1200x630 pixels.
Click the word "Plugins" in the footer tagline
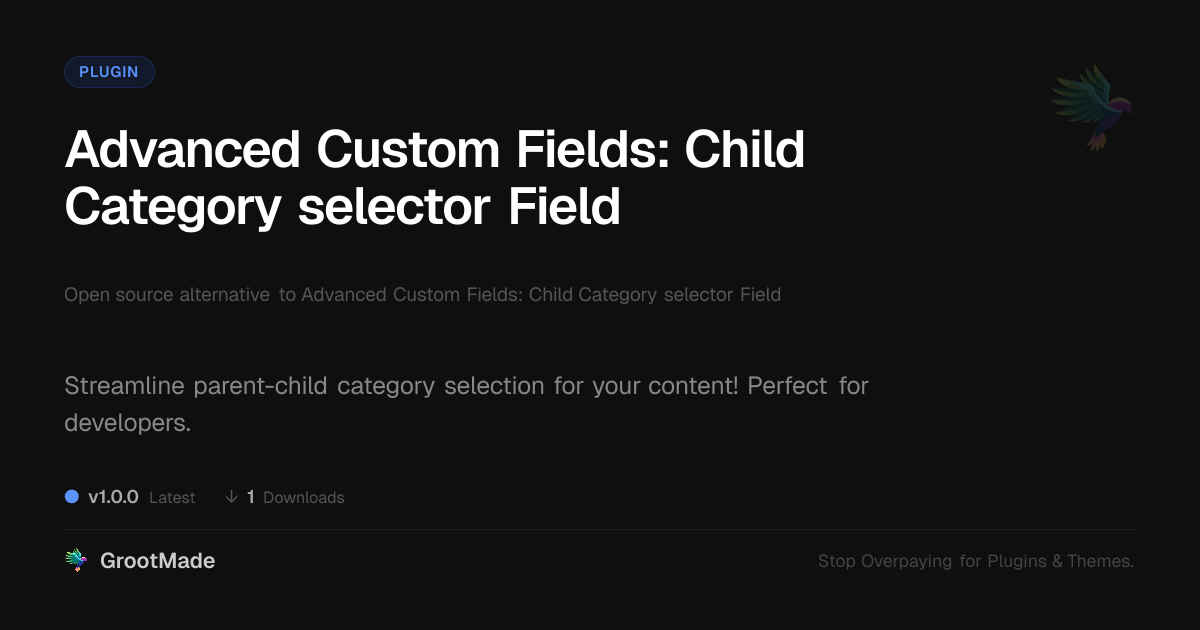1017,561
